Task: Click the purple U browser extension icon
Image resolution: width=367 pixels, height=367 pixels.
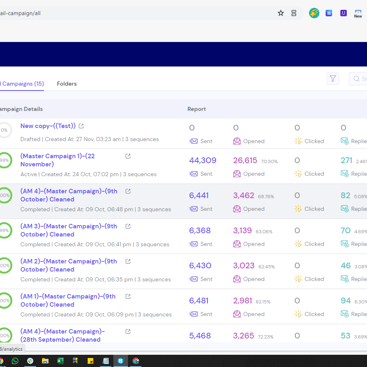Action: click(343, 13)
